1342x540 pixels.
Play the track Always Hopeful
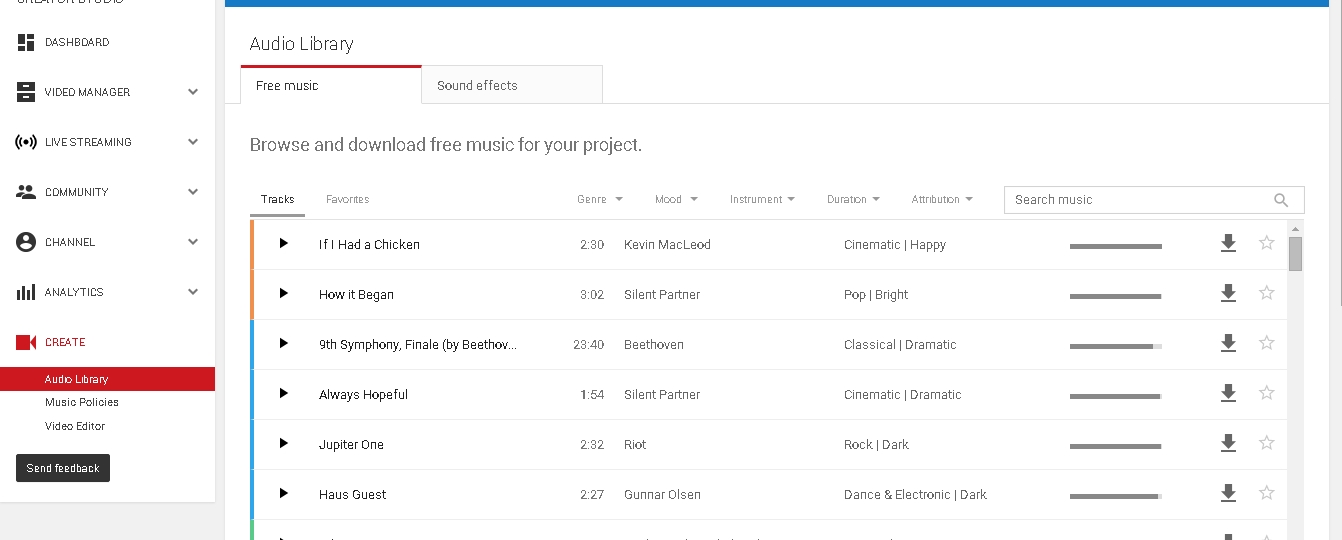pos(284,393)
